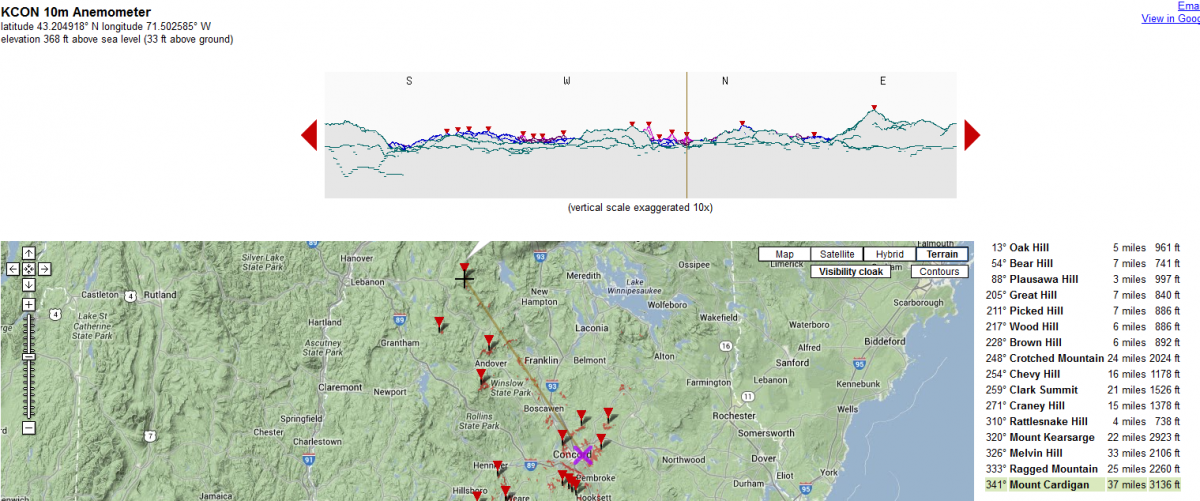This screenshot has height=501, width=1200.
Task: Select Rattlesnake Hill in the list
Action: pyautogui.click(x=1085, y=422)
